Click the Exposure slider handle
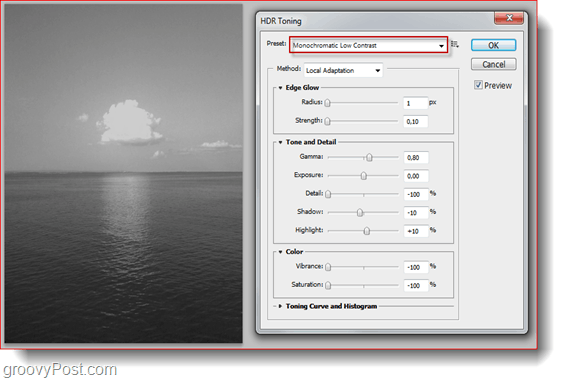The width and height of the screenshot is (566, 380). (x=363, y=176)
